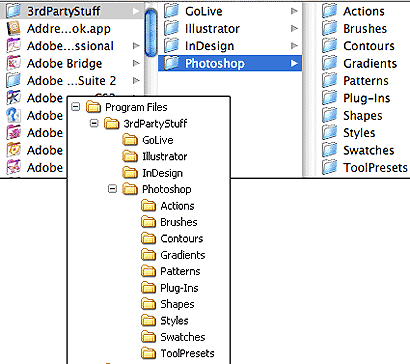Screen dimensions: 410x364
Task: Click the white arrow on highlighted Photoshop row
Action: point(294,63)
